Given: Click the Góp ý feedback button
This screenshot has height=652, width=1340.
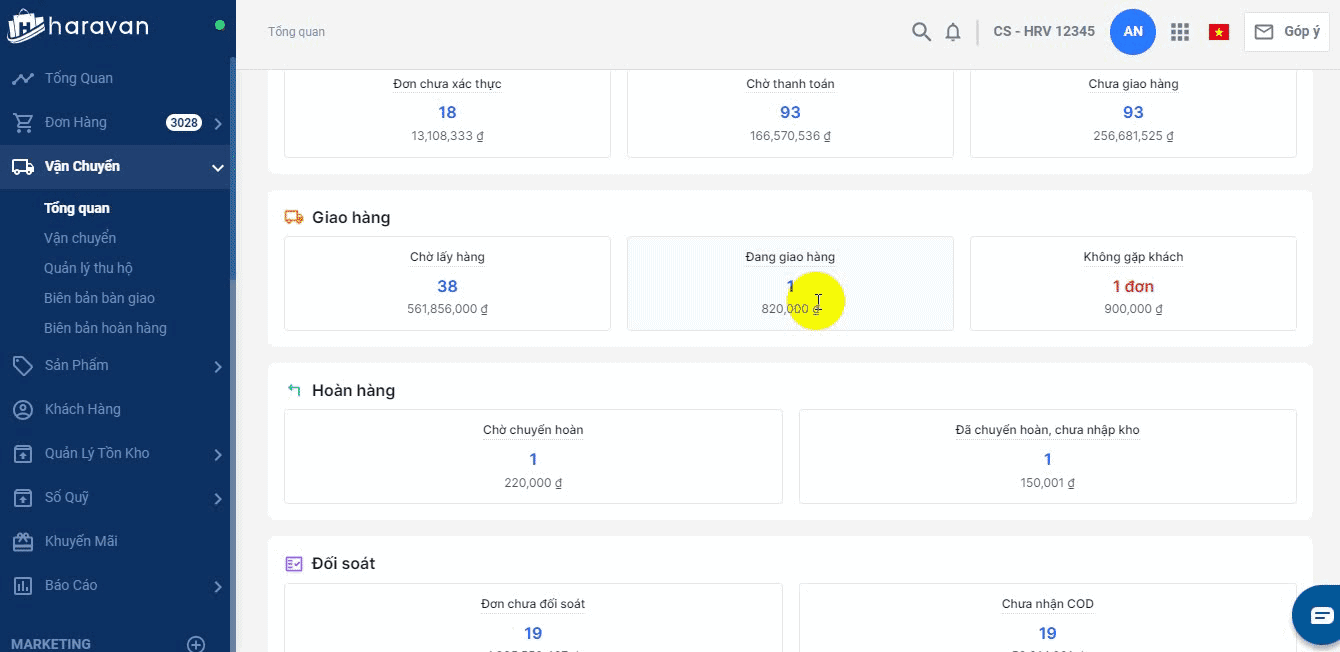Looking at the screenshot, I should click(x=1286, y=32).
